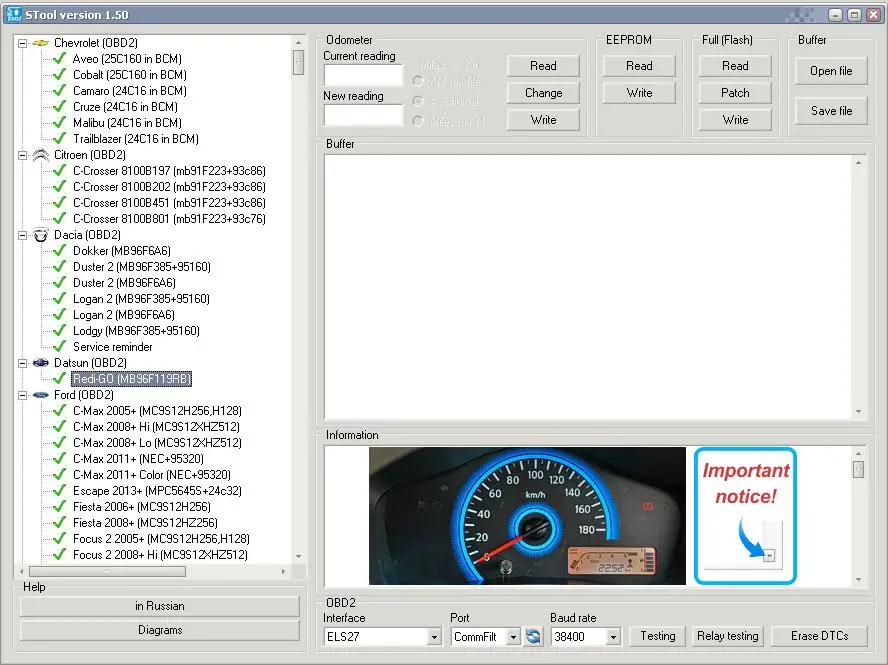Viewport: 888px width, 665px height.
Task: Click the Dacia brand logo icon
Action: [x=40, y=235]
